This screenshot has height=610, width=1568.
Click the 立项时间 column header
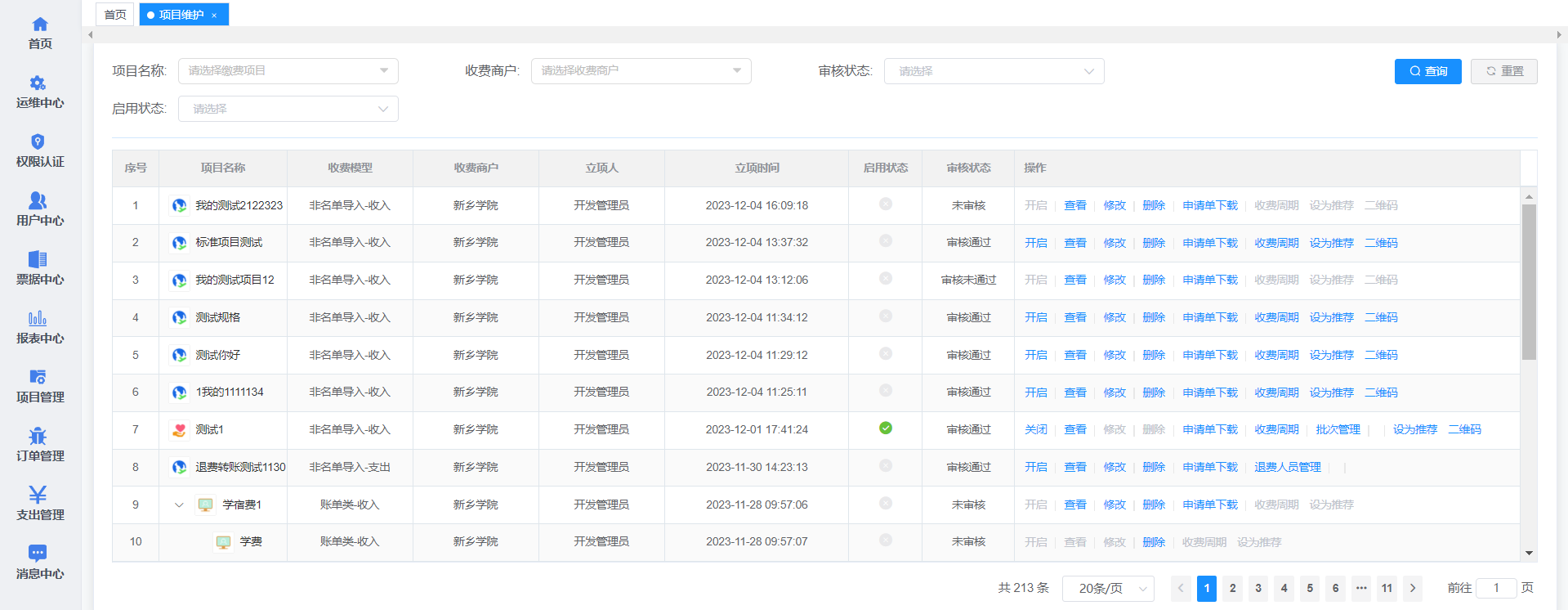757,168
